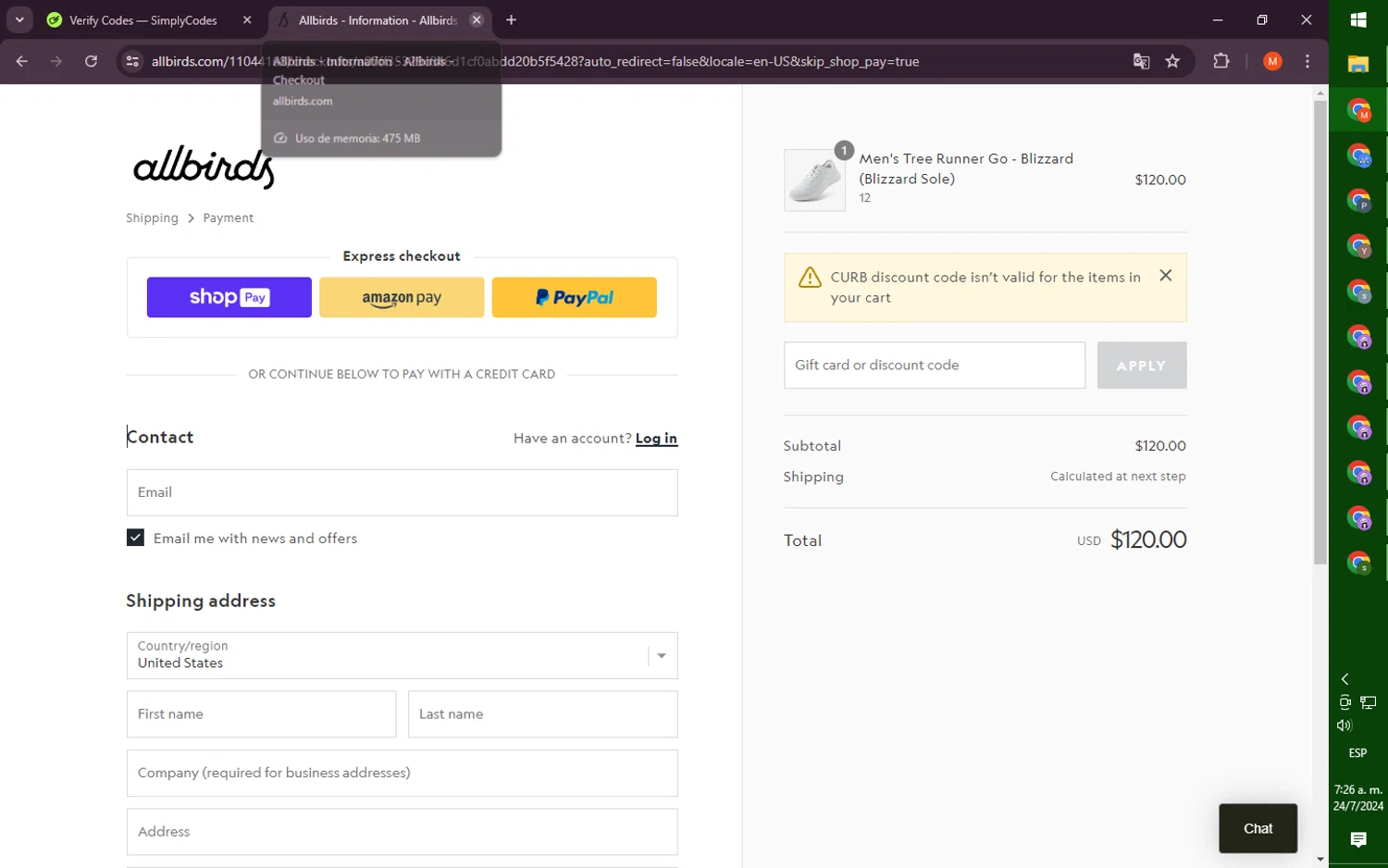Open the notifications action center
The image size is (1388, 868).
[x=1358, y=839]
